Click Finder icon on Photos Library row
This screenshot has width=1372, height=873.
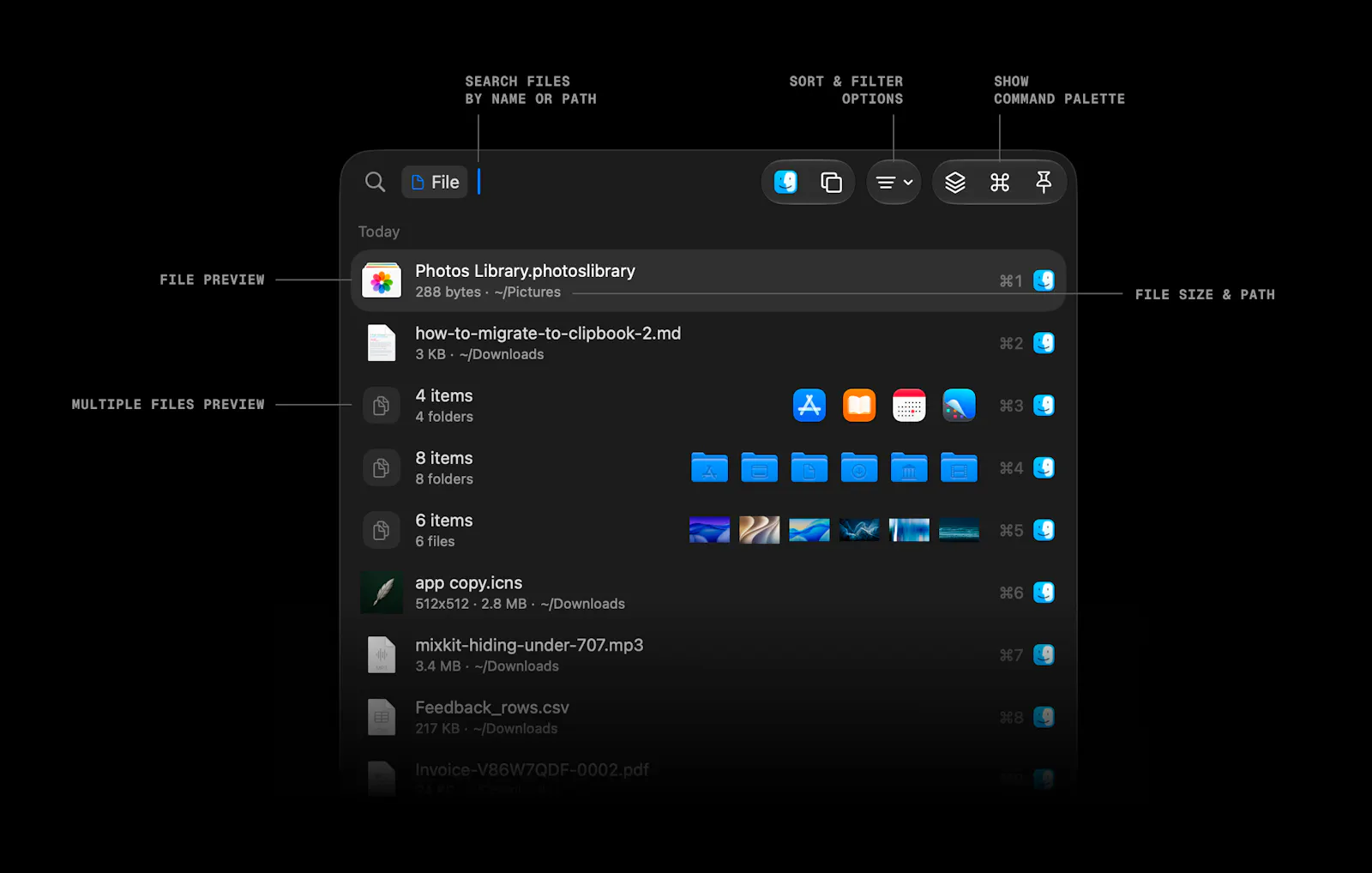click(x=1044, y=280)
